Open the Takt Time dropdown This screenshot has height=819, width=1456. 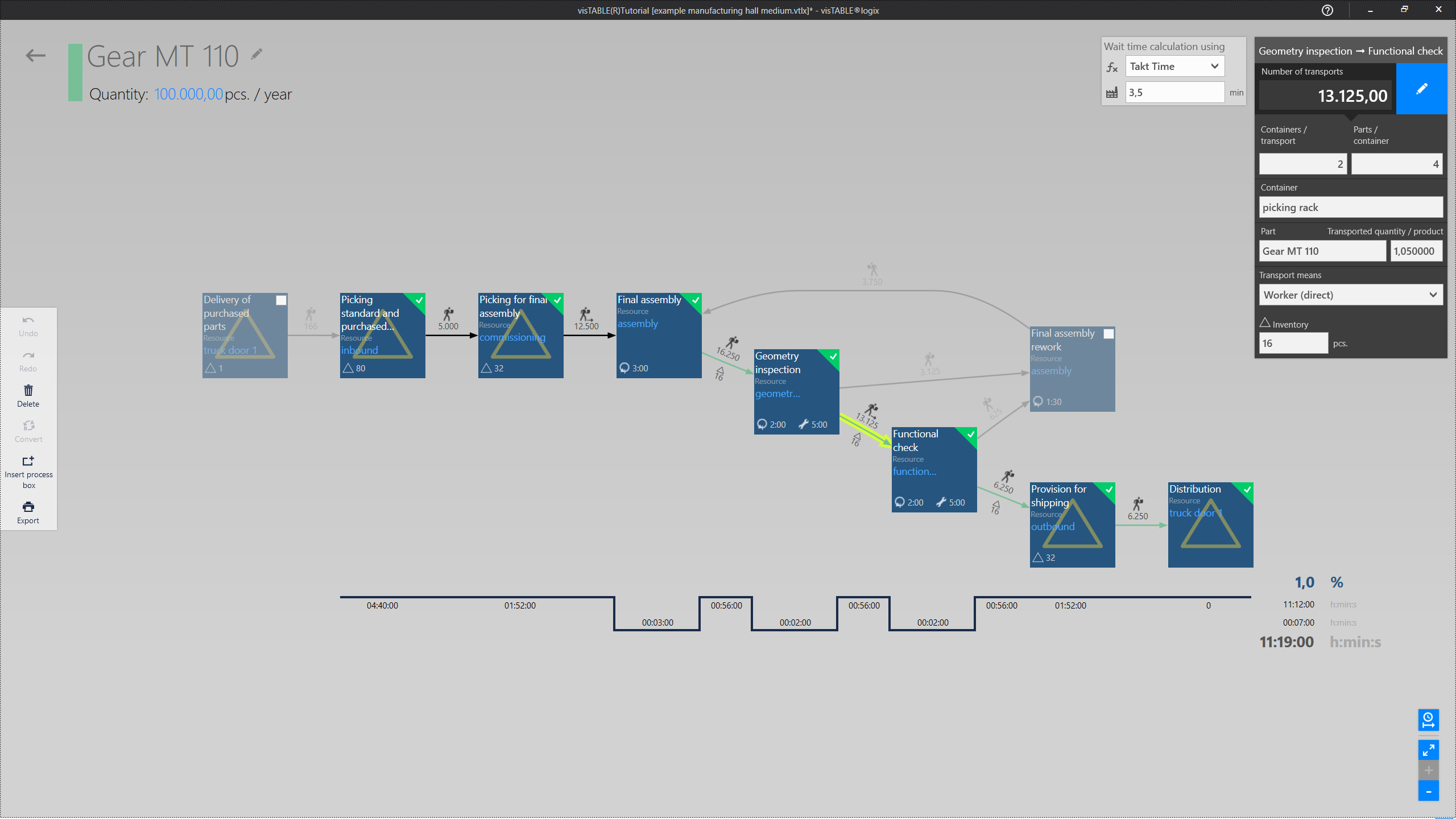point(1174,67)
